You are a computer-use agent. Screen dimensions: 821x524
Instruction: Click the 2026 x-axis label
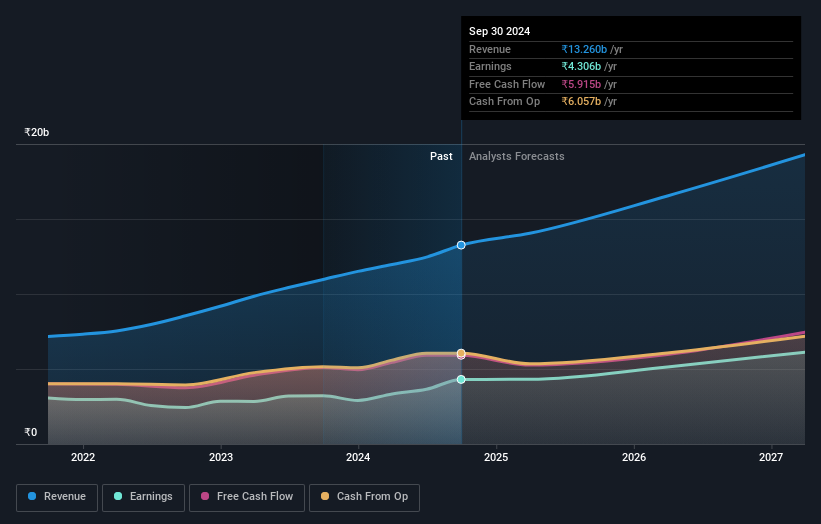634,458
